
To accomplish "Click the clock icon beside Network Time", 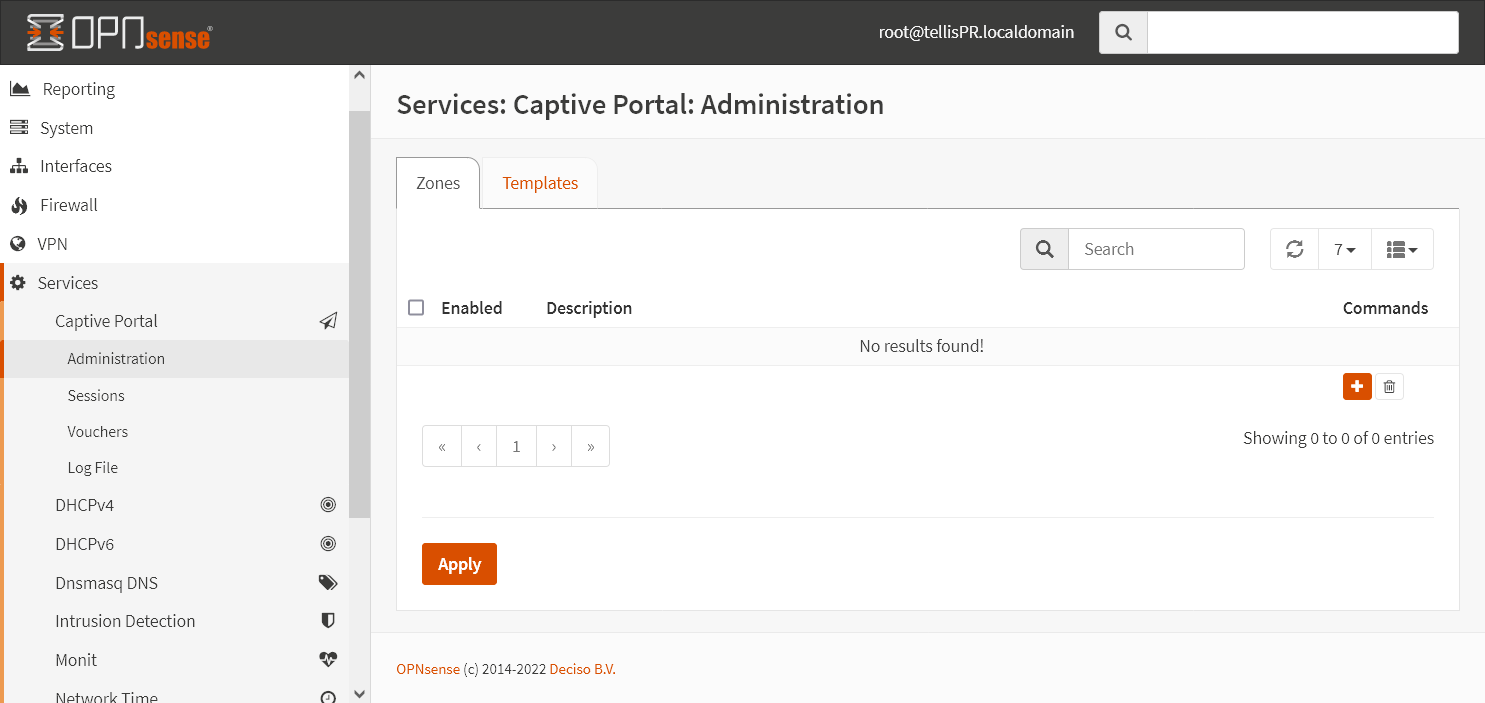I will point(328,694).
